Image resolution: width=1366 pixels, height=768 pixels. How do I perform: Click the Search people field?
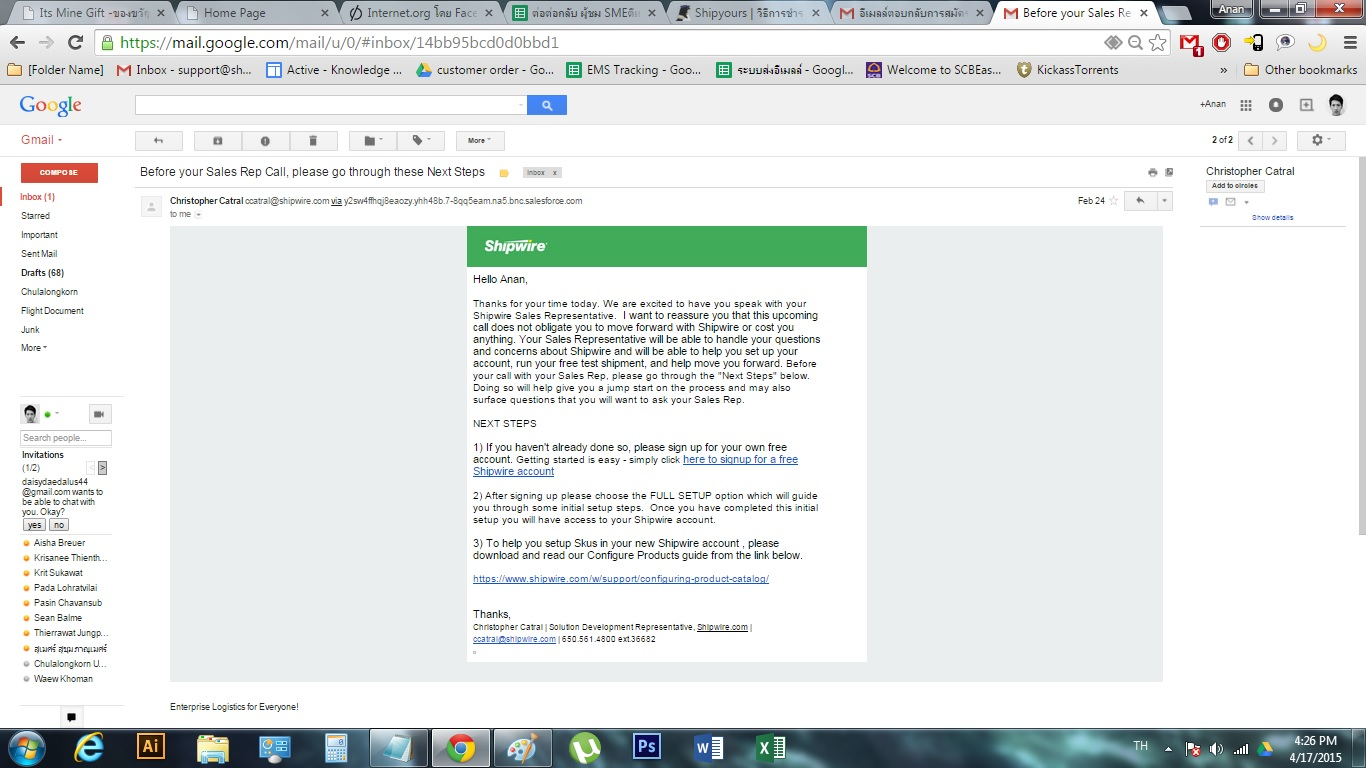pyautogui.click(x=66, y=438)
